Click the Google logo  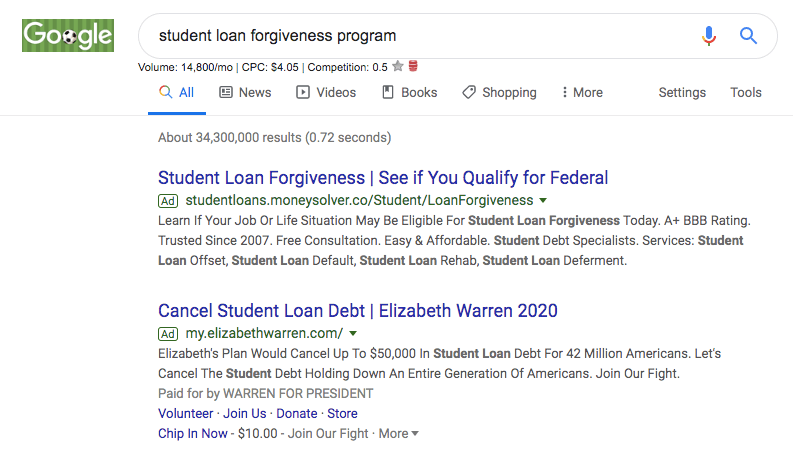tap(68, 36)
